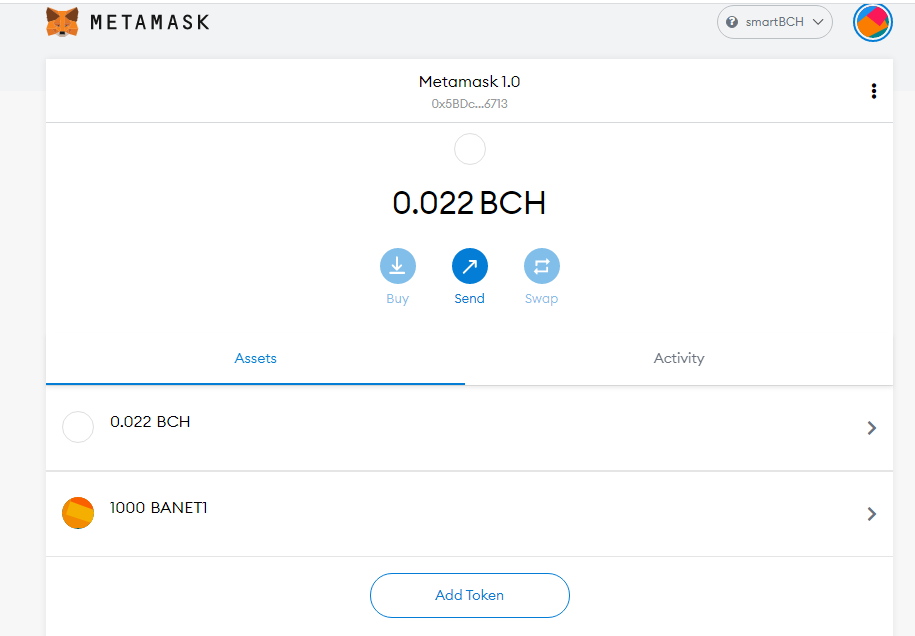Click the Send label
Image resolution: width=915 pixels, height=636 pixels.
pos(469,299)
